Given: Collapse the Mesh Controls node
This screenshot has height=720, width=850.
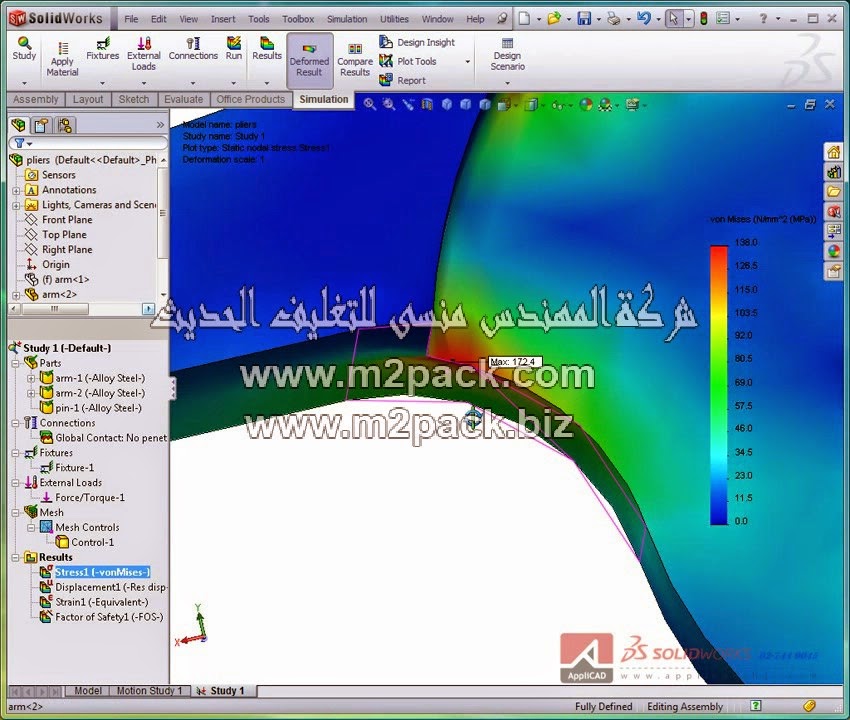Looking at the screenshot, I should coord(31,528).
